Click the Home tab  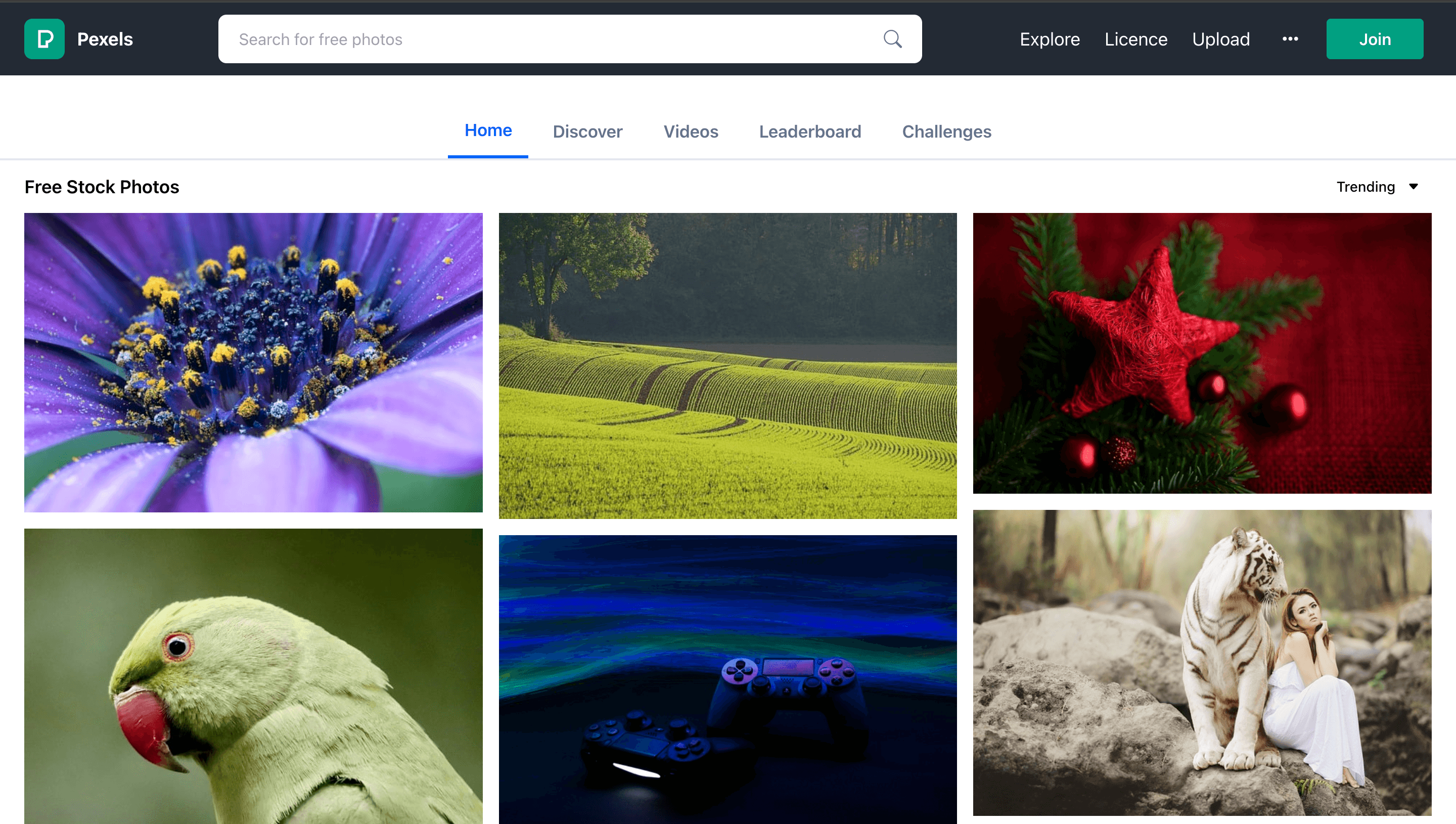pyautogui.click(x=488, y=130)
